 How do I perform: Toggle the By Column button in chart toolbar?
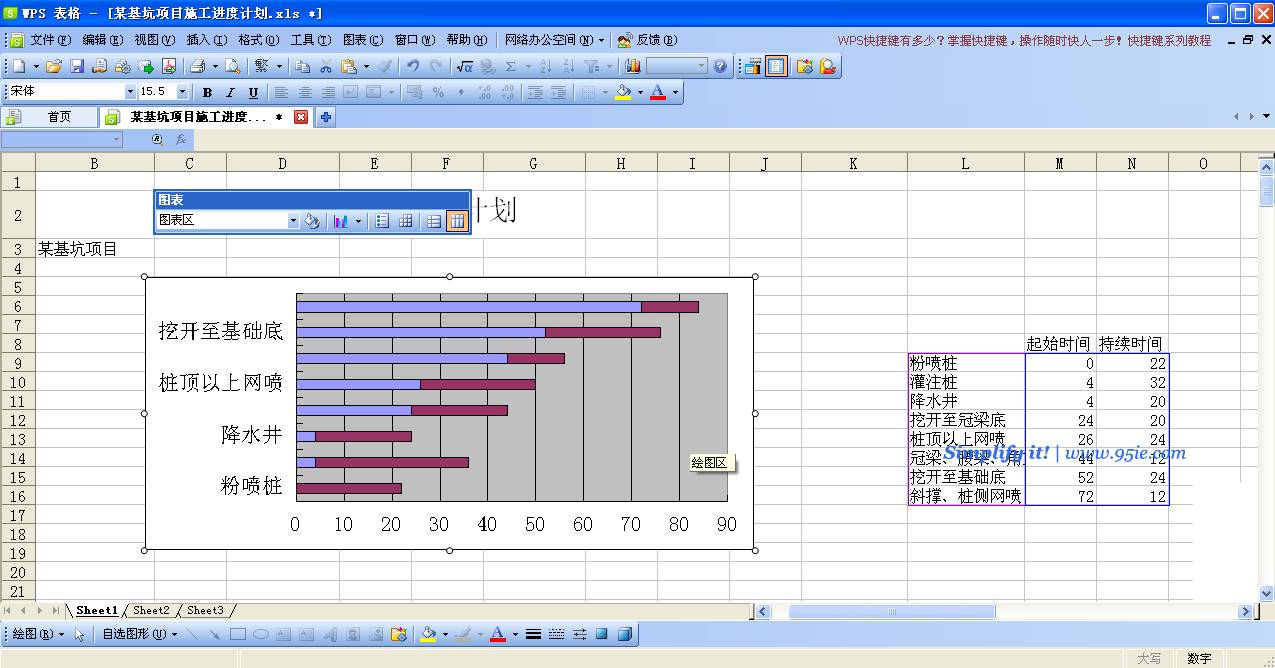457,221
